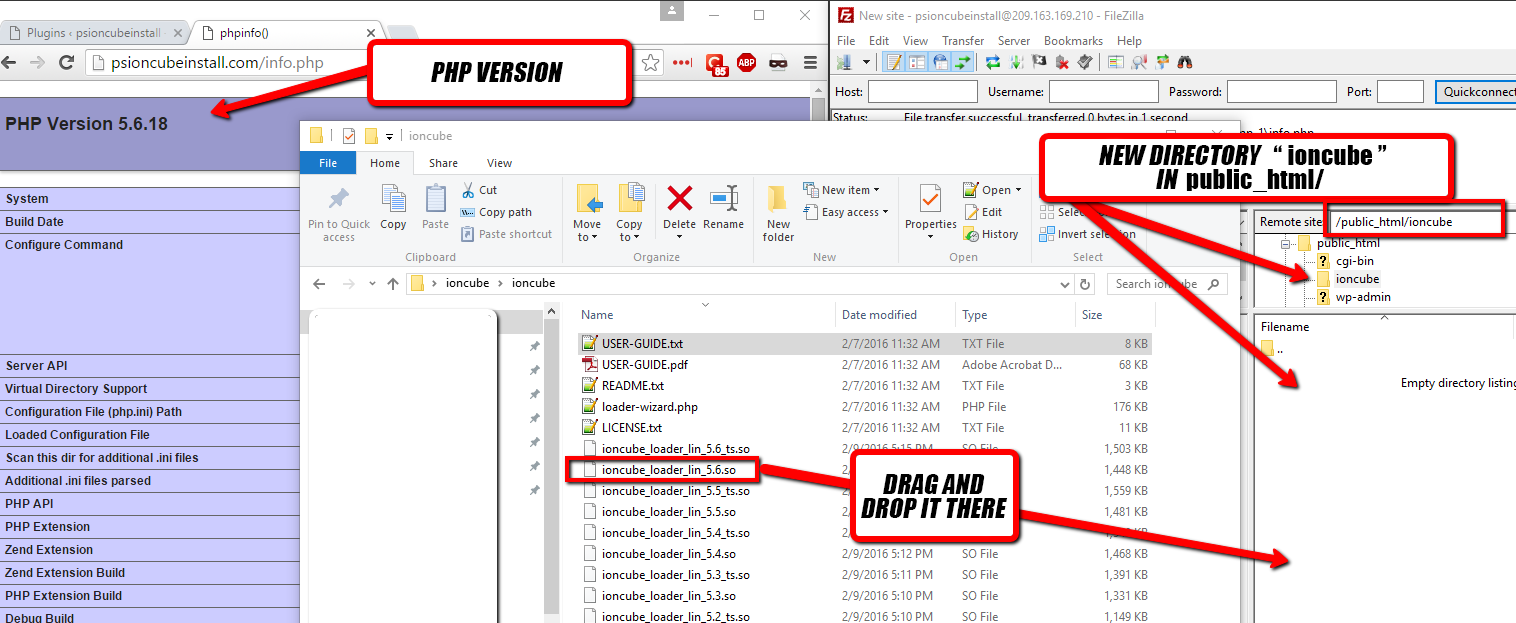Click the Password input field

coord(1281,92)
